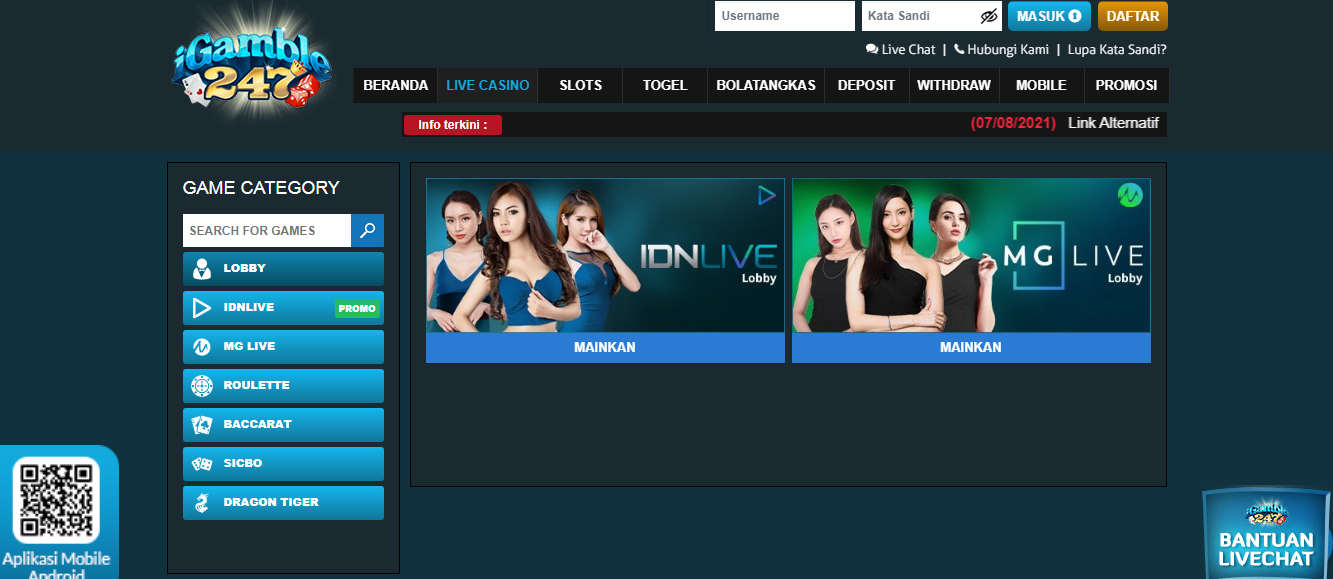Viewport: 1333px width, 579px height.
Task: Click the Dragon Tiger dragon icon
Action: click(x=202, y=503)
